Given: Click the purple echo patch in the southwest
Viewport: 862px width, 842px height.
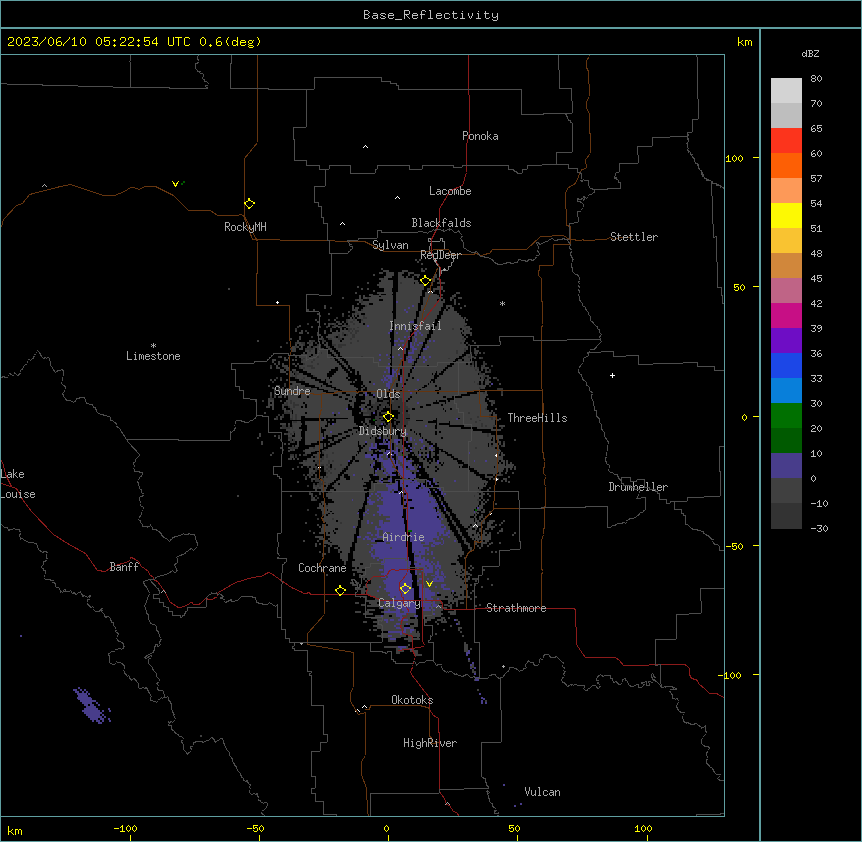Looking at the screenshot, I should 92,705.
